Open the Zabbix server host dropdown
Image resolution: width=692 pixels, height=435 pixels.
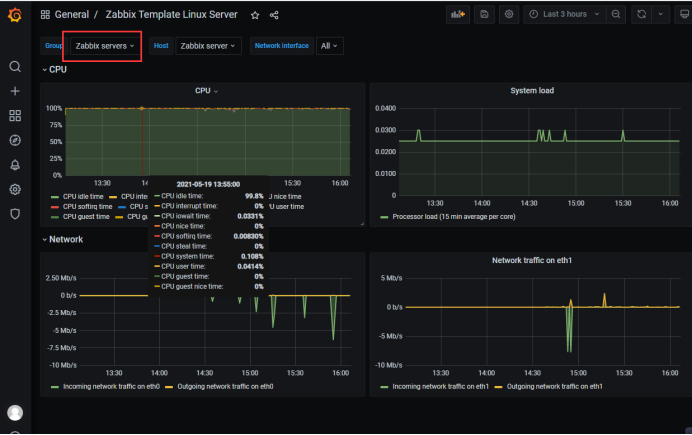(x=208, y=46)
